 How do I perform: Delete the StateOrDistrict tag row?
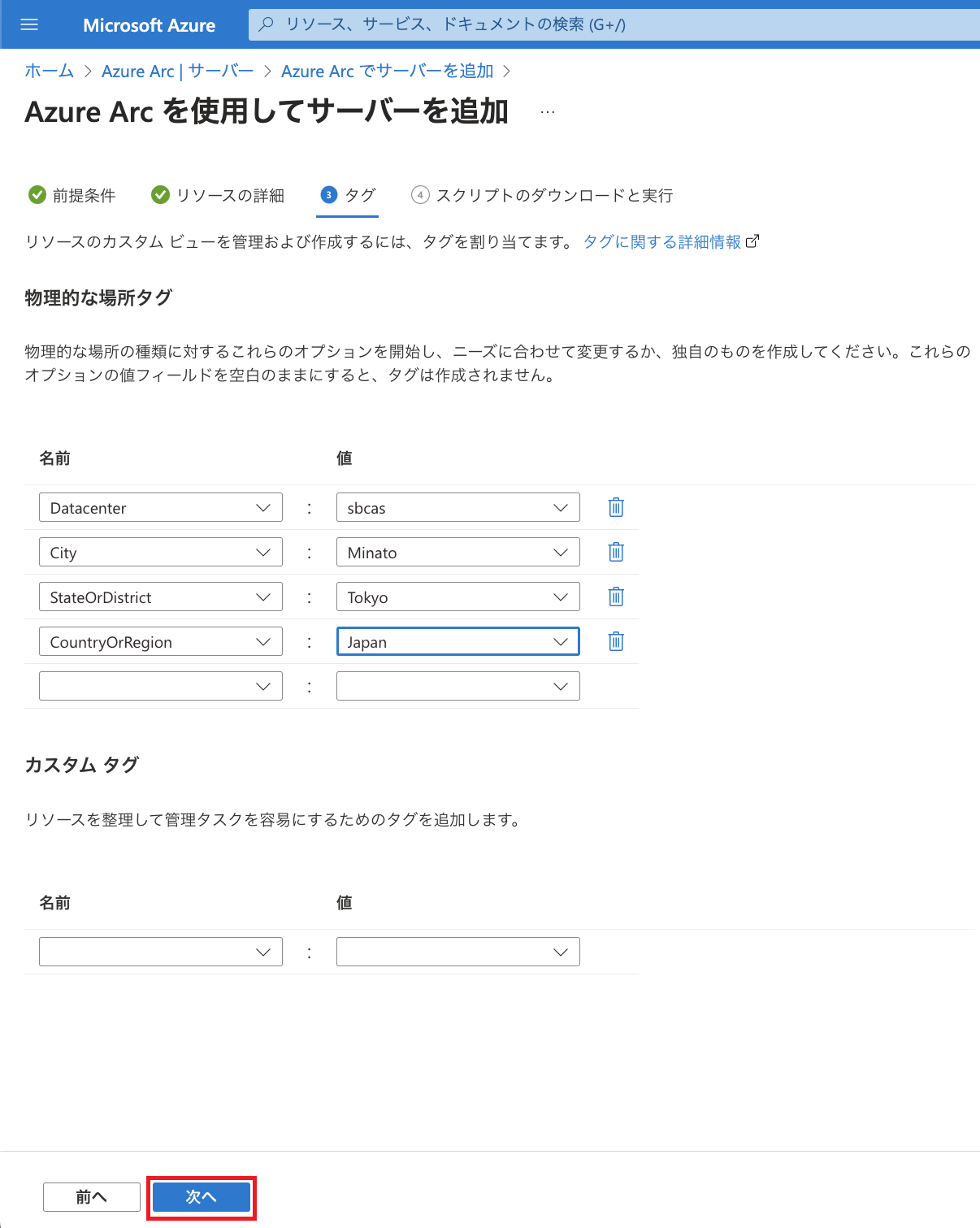[x=616, y=597]
